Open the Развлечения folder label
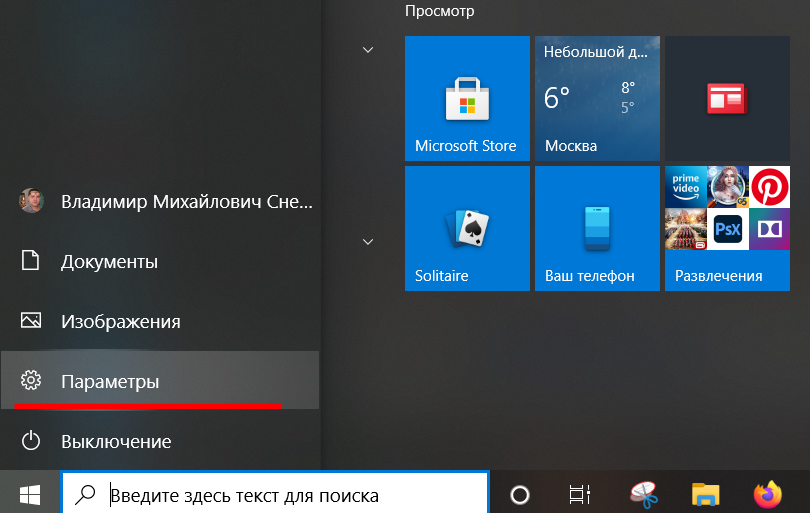This screenshot has height=513, width=810. [719, 276]
